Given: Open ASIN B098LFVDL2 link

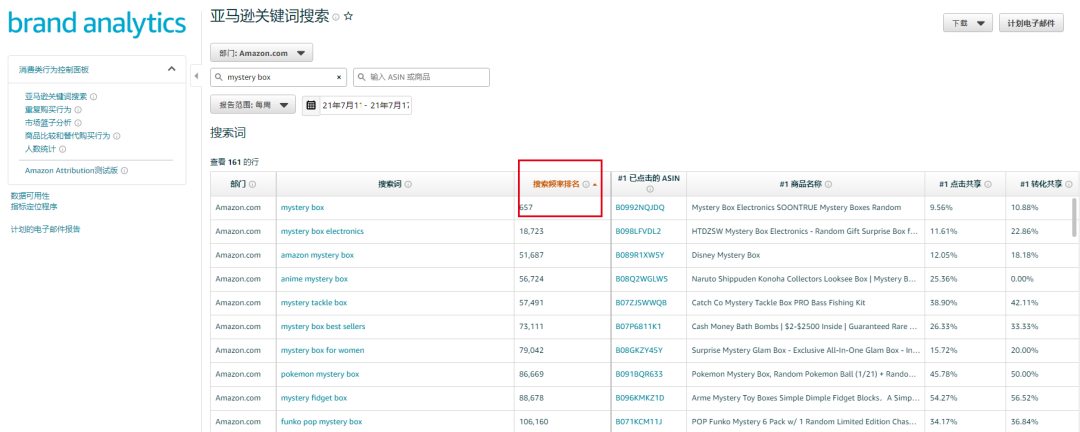Looking at the screenshot, I should point(638,231).
